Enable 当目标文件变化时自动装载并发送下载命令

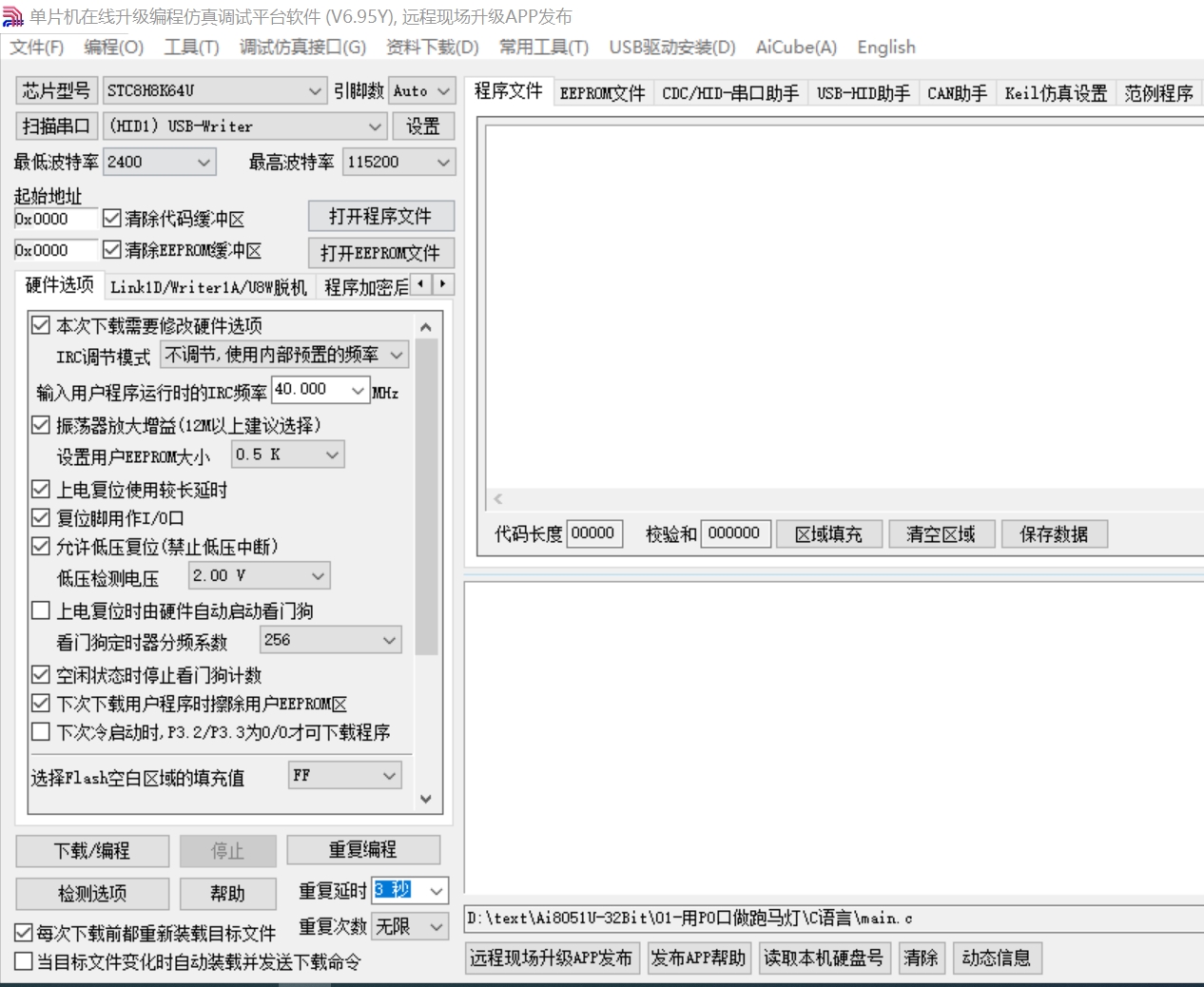tap(24, 961)
